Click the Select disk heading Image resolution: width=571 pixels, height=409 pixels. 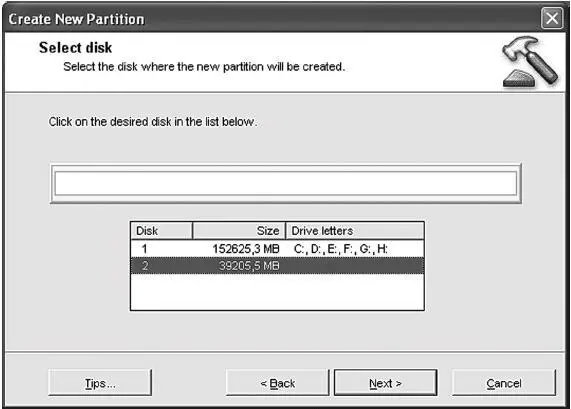pyautogui.click(x=75, y=48)
